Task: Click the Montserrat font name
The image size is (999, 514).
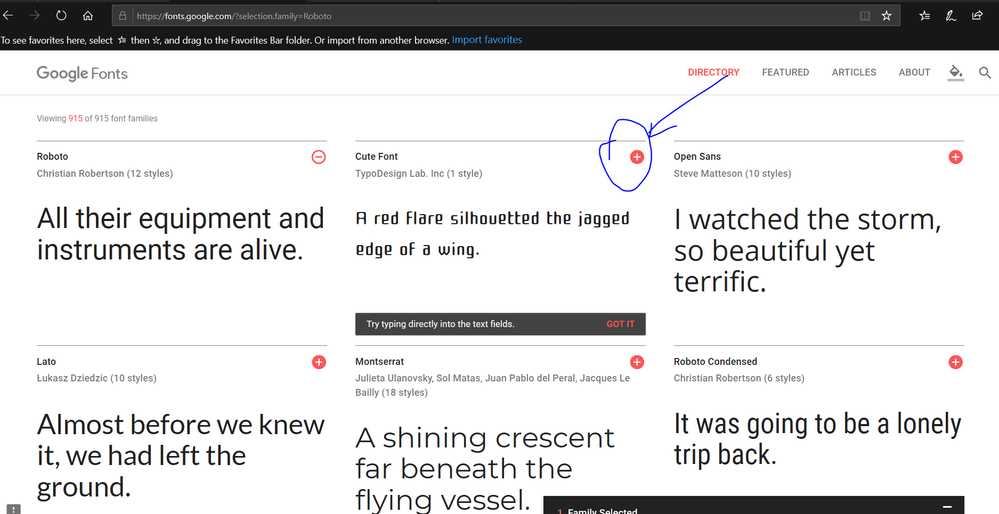Action: pyautogui.click(x=380, y=362)
